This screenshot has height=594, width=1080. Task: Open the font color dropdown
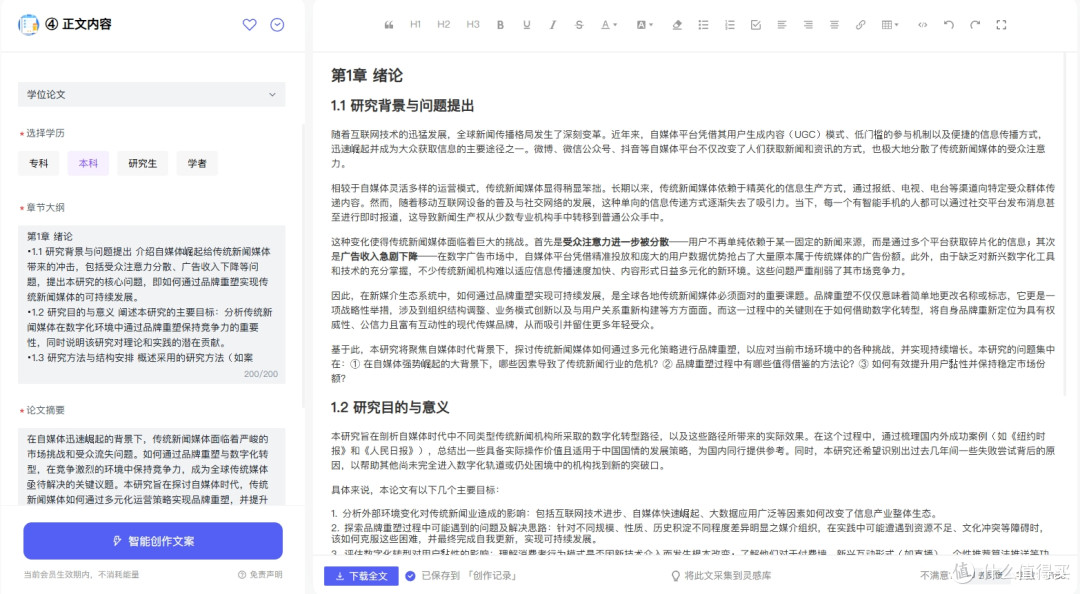tap(609, 25)
